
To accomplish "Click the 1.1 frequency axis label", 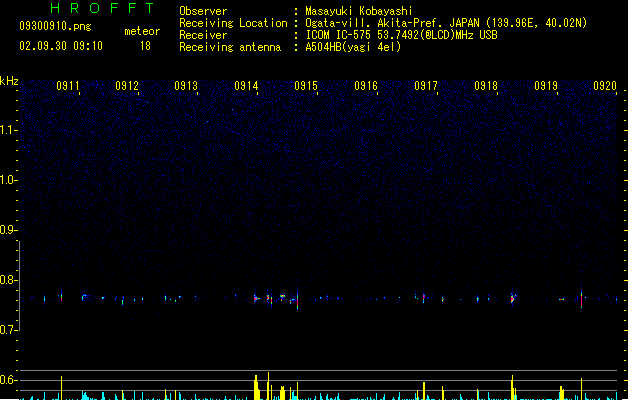I will [8, 130].
